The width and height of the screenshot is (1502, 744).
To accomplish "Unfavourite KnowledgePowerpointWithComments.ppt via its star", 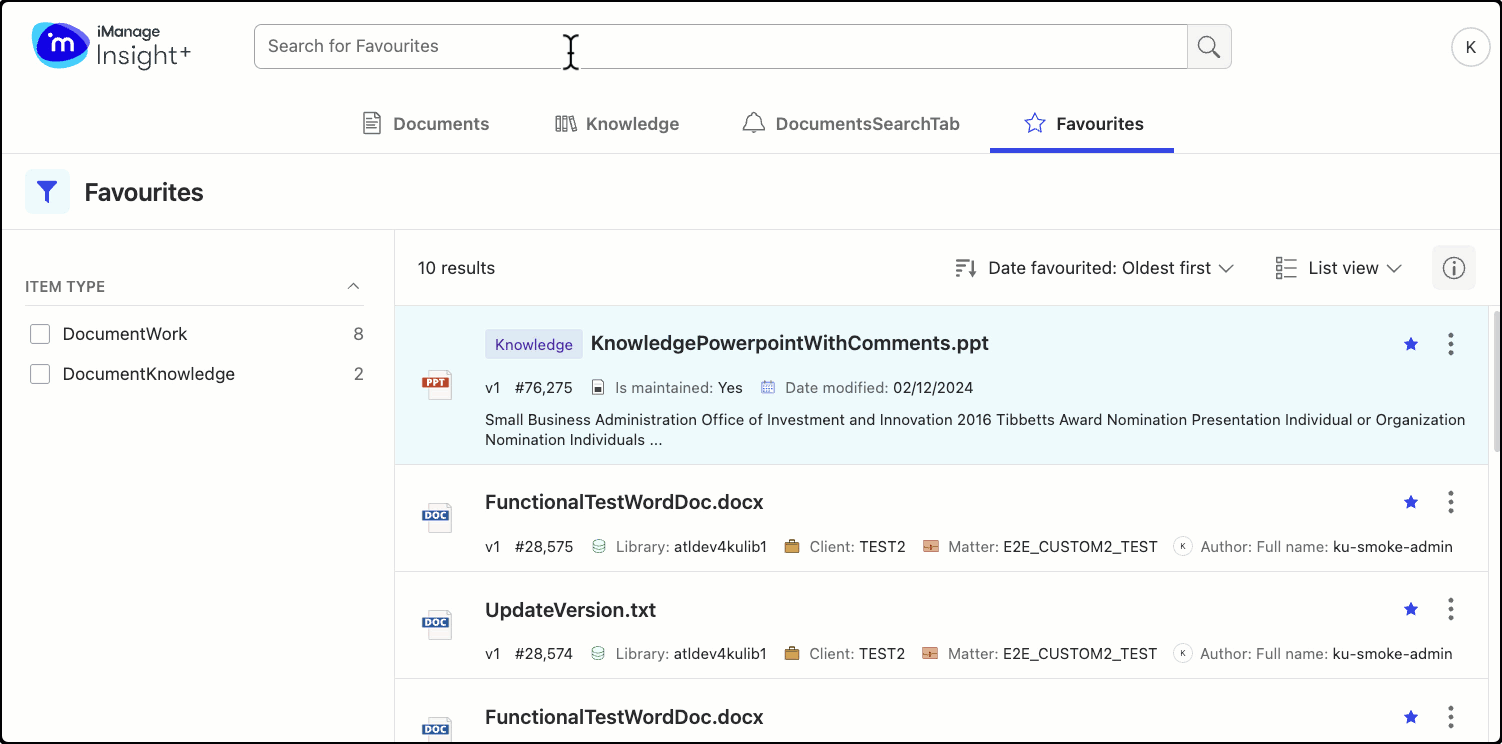I will click(x=1411, y=344).
